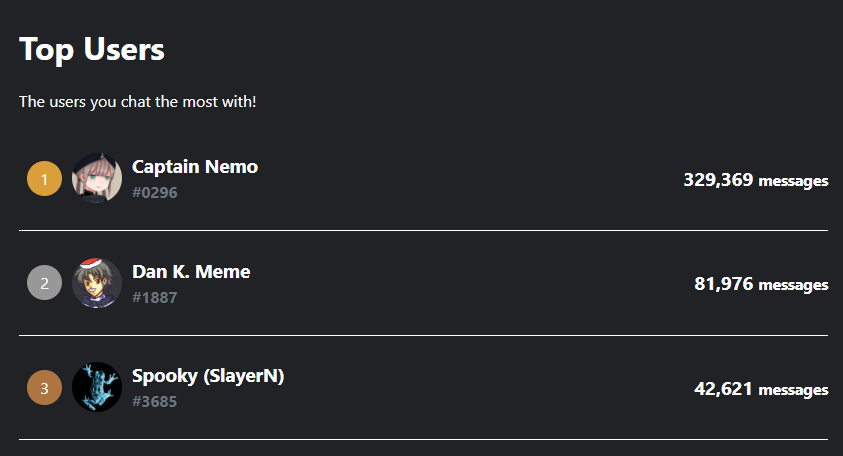843x456 pixels.
Task: Click the 42,621 messages count
Action: tap(761, 389)
